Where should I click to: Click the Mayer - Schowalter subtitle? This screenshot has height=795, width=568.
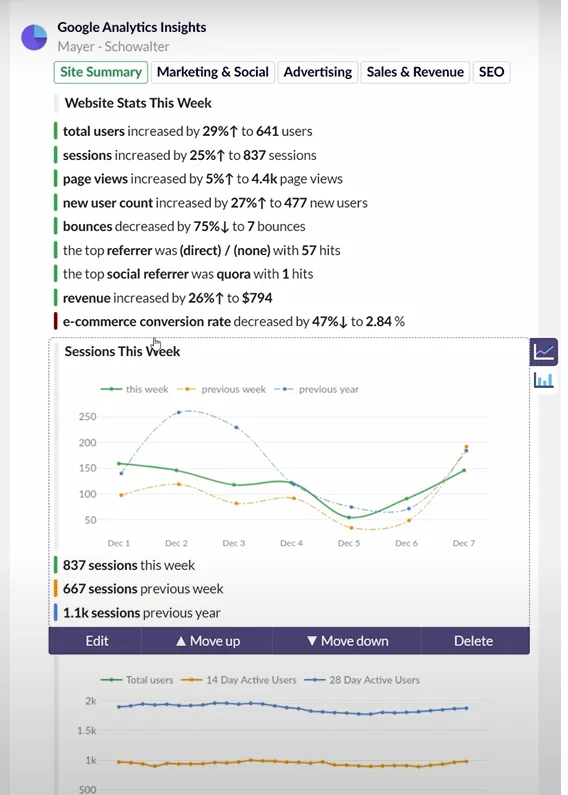click(x=113, y=47)
